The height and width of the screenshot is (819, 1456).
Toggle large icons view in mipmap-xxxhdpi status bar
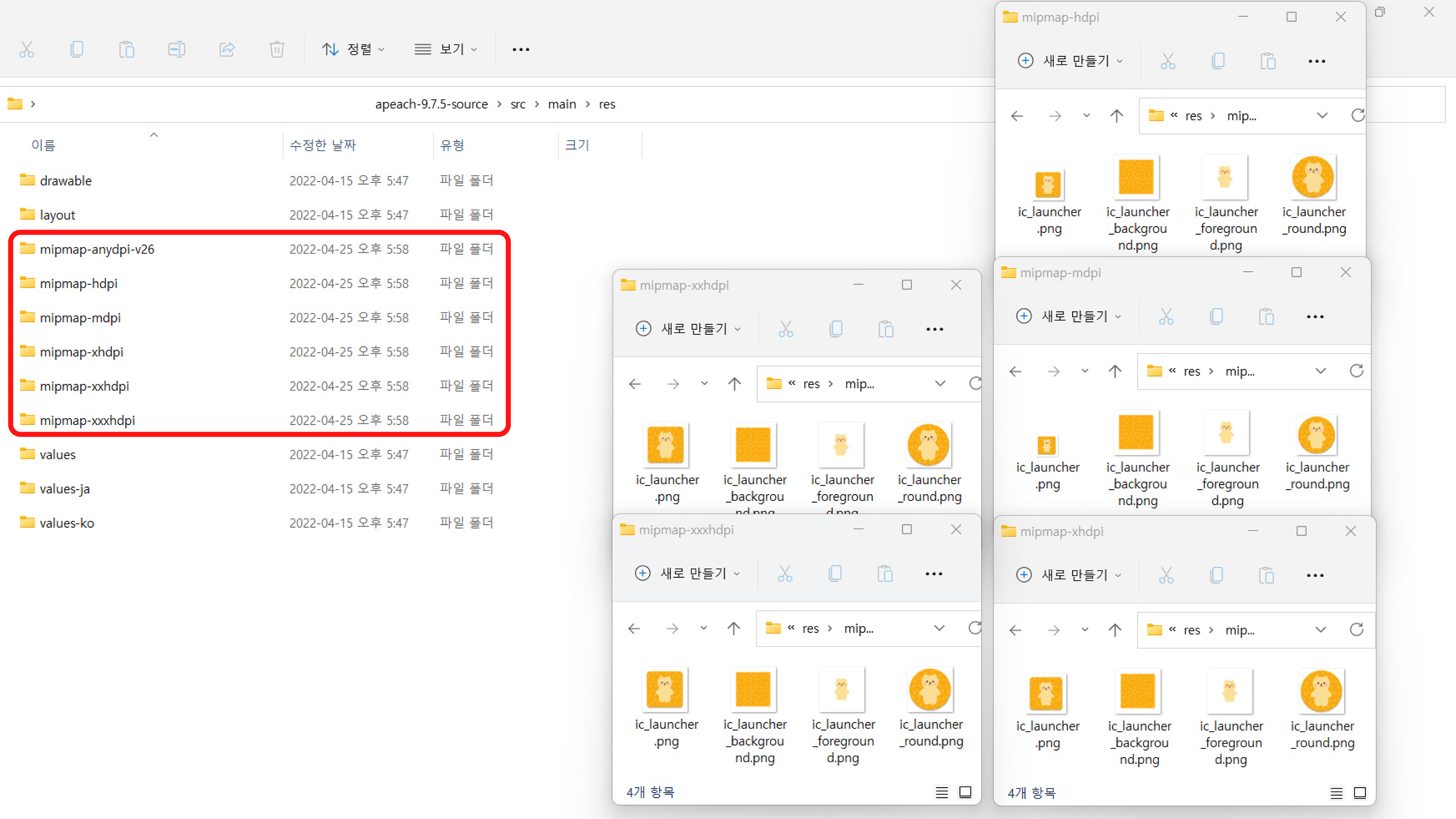[965, 792]
